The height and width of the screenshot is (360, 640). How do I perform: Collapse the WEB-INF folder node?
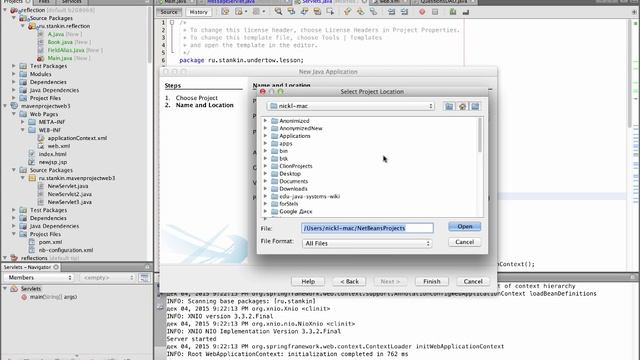click(23, 130)
